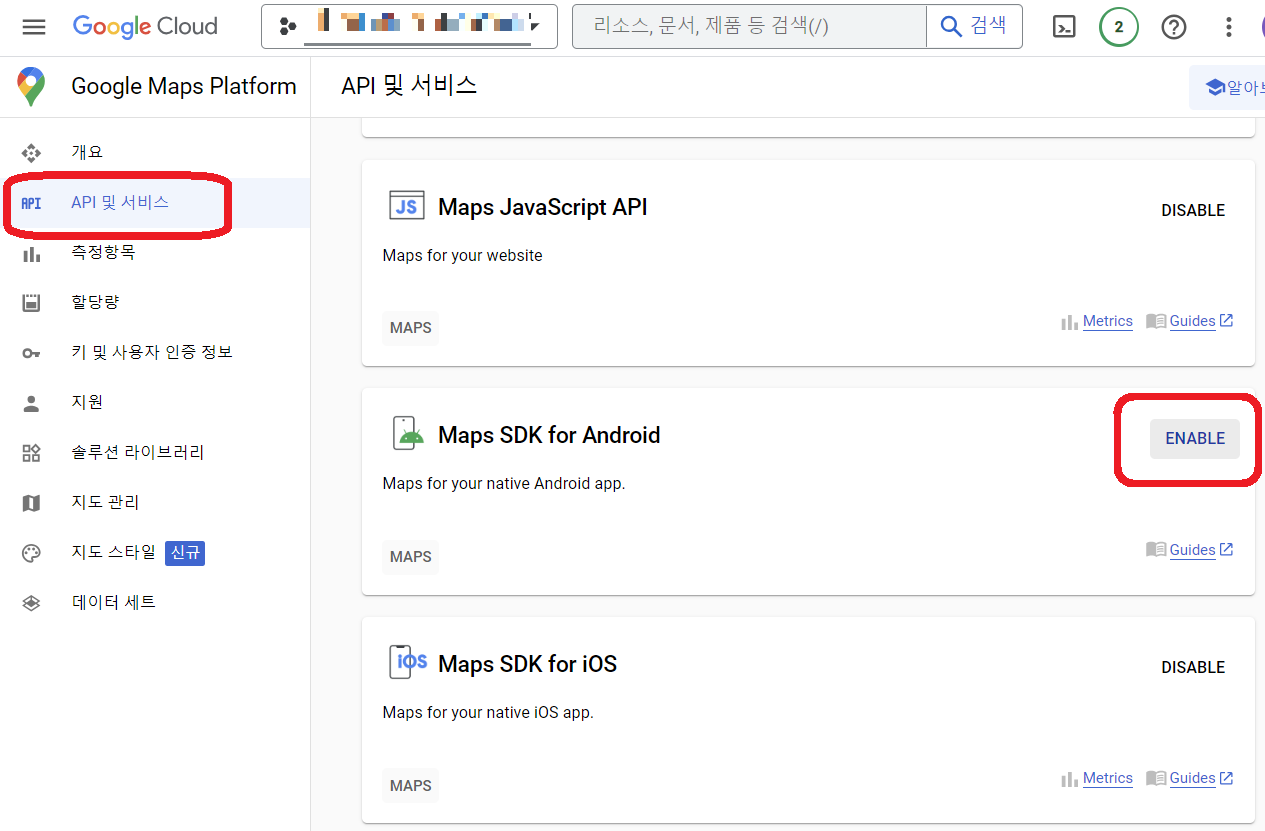This screenshot has height=831, width=1265.
Task: Click the 할당량 sidebar icon
Action: tap(31, 303)
